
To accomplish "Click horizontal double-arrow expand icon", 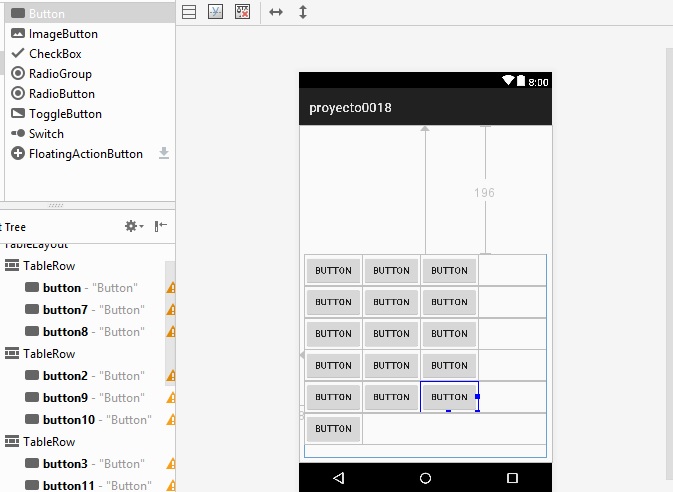I will click(277, 12).
